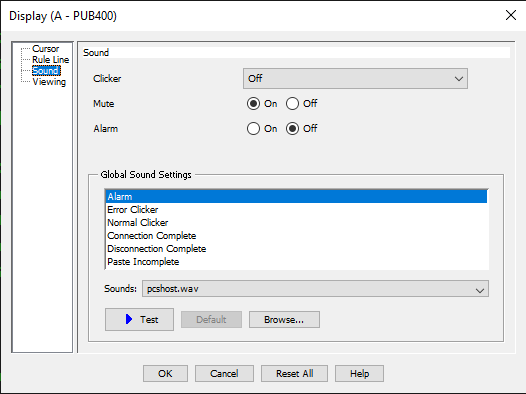Click the blue play triangle on Test
Viewport: 526px width, 394px height.
(x=129, y=319)
